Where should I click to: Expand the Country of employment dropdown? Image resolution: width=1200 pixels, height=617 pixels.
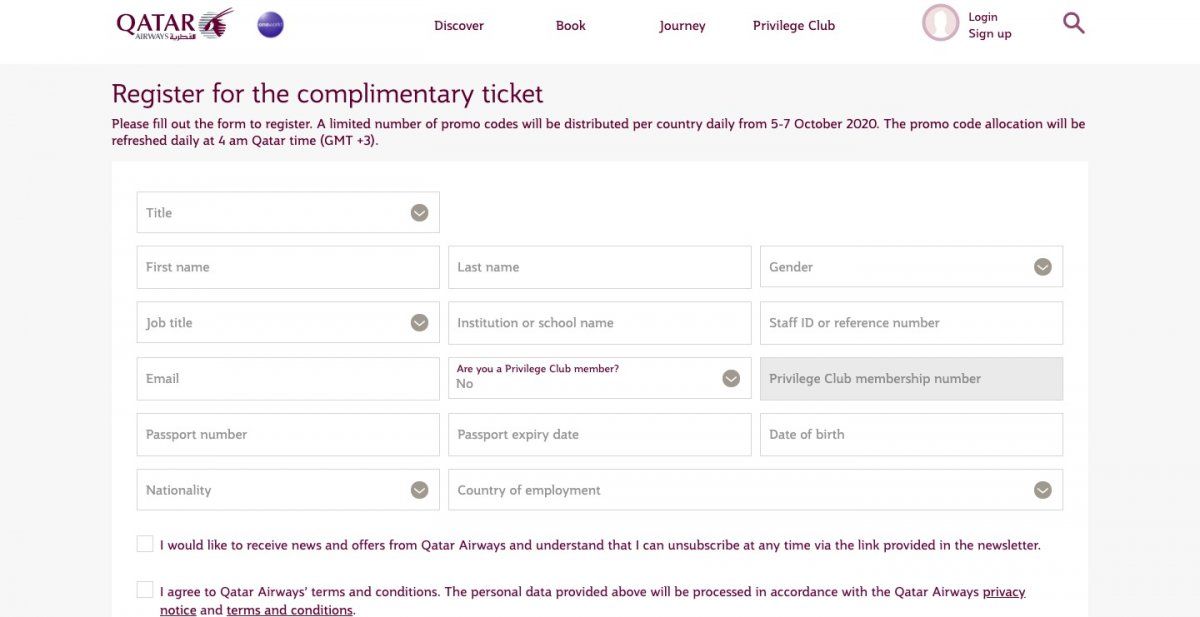(1043, 490)
